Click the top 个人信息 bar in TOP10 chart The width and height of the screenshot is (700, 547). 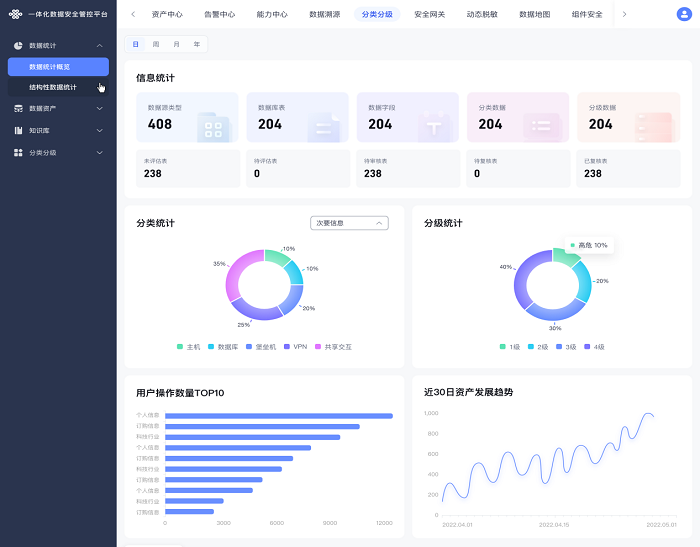pos(279,416)
